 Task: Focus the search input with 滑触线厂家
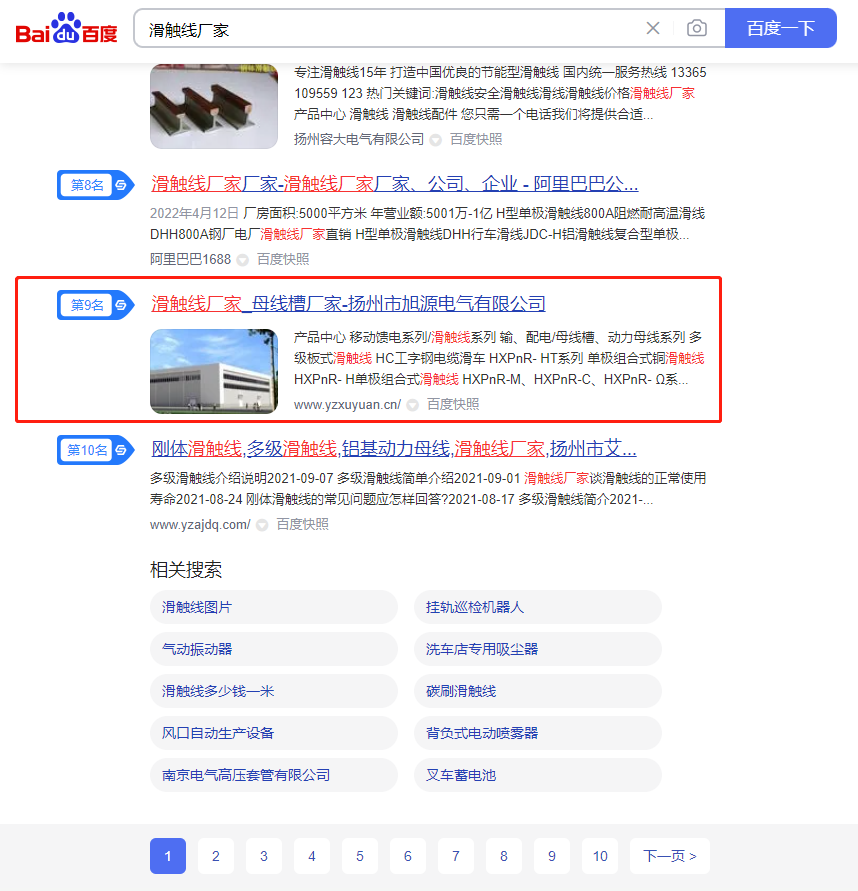pyautogui.click(x=392, y=28)
